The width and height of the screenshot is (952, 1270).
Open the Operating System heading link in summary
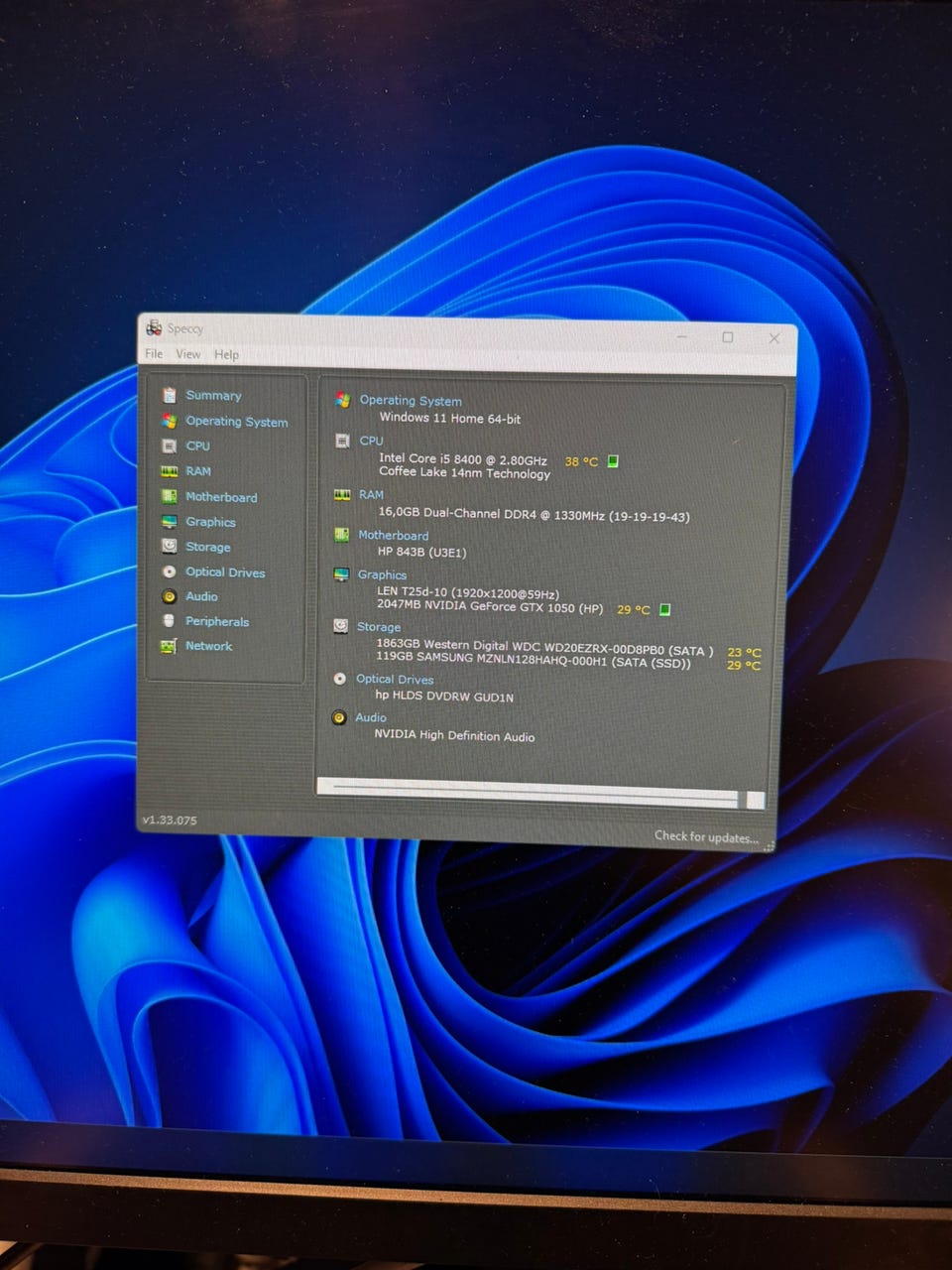tap(411, 401)
